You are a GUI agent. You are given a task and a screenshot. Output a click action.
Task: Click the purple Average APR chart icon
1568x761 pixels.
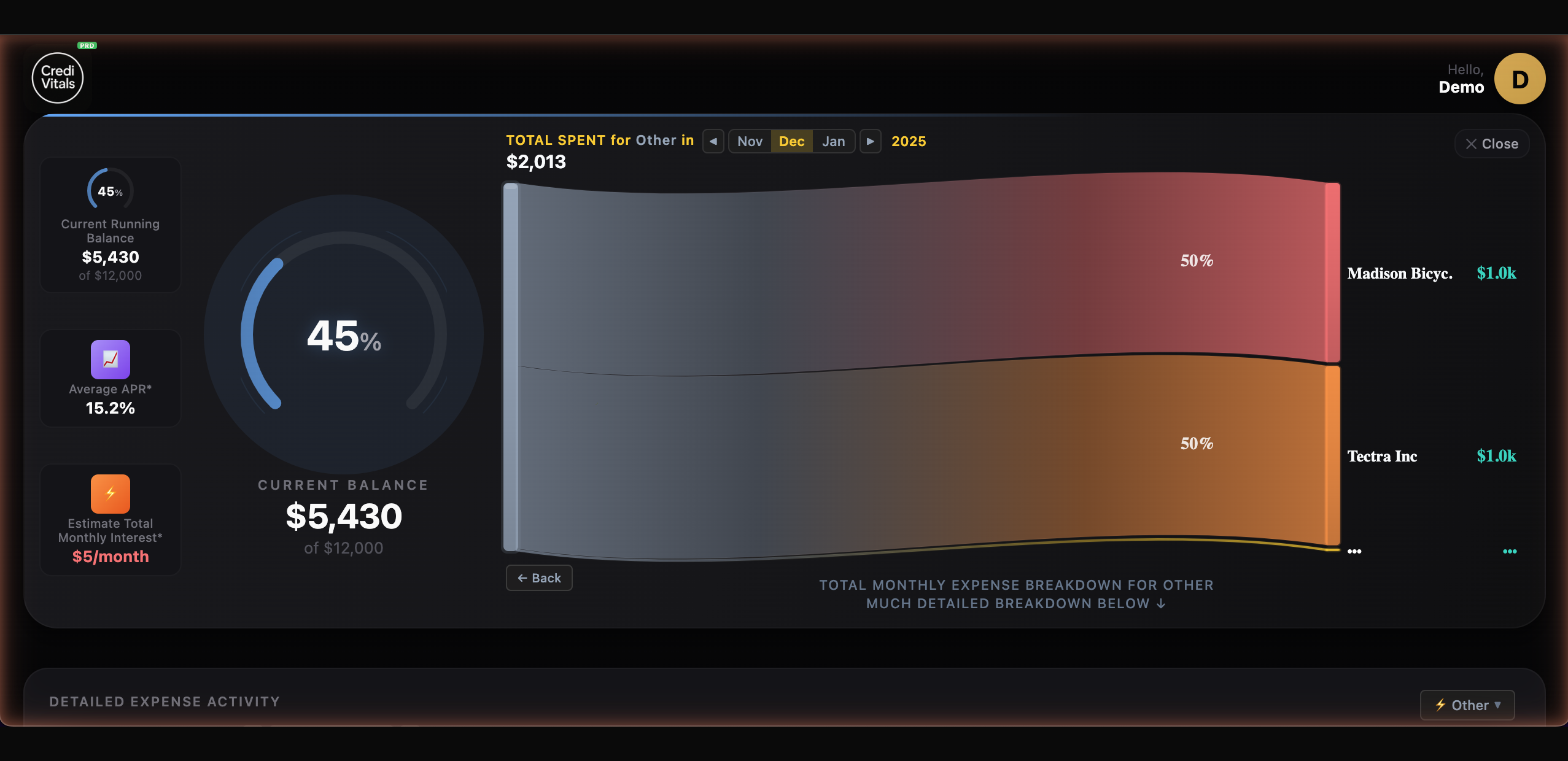click(x=111, y=359)
